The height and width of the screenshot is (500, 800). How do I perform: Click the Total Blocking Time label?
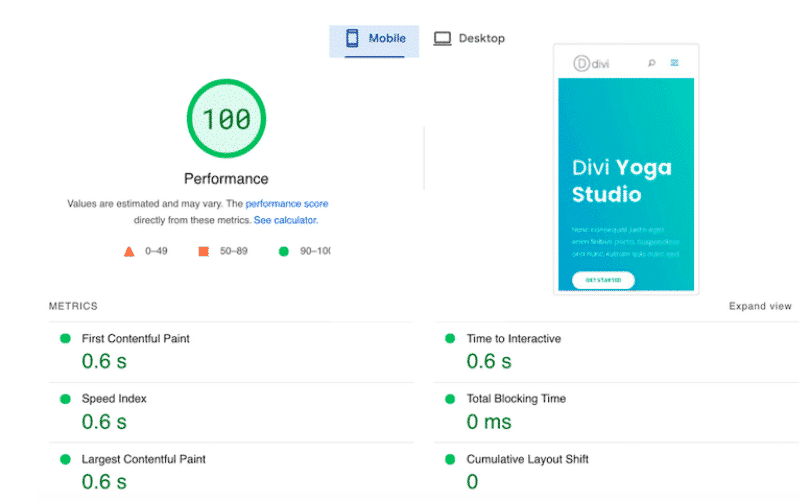(516, 399)
